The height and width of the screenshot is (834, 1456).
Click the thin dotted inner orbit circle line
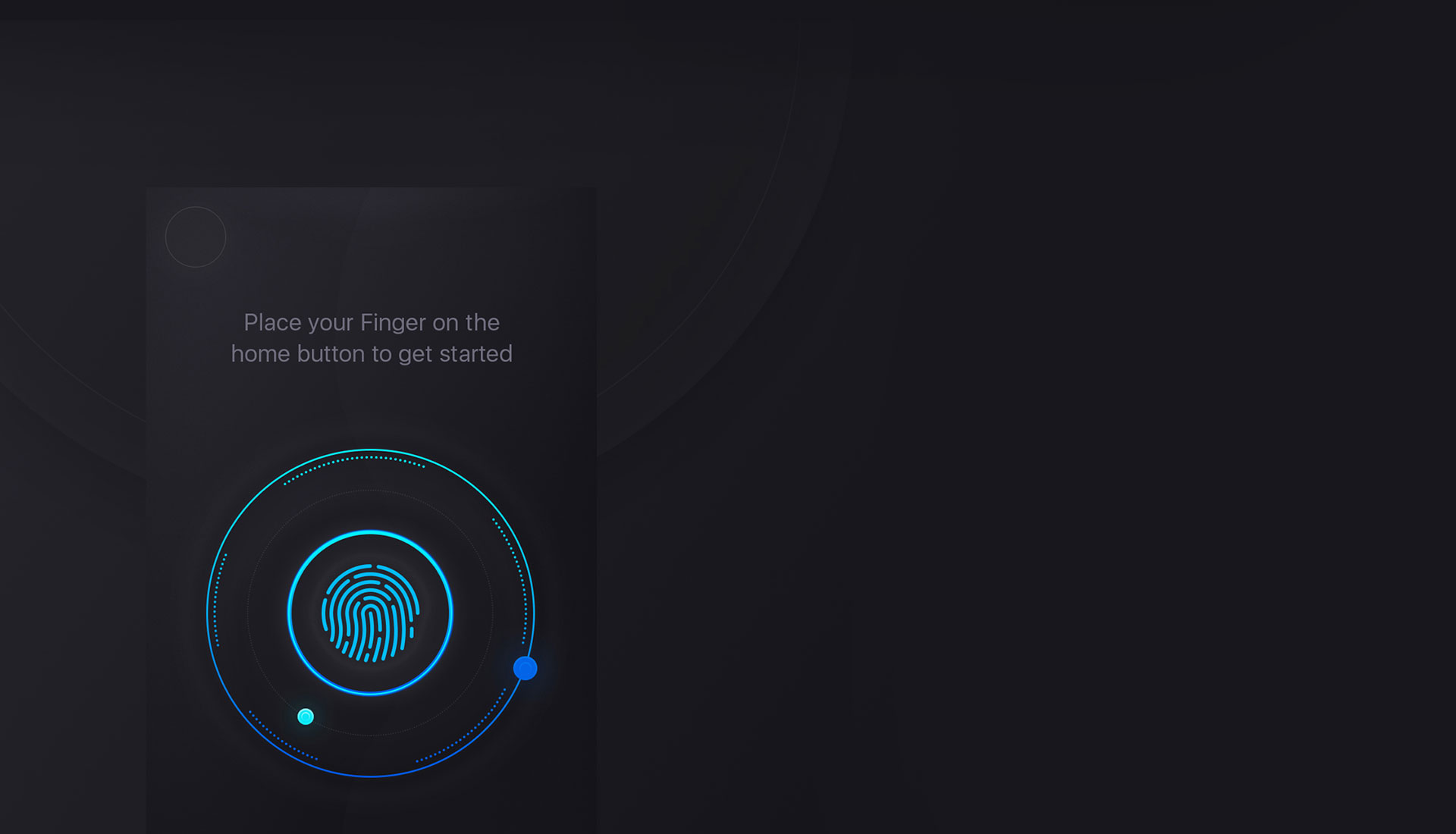(370, 491)
